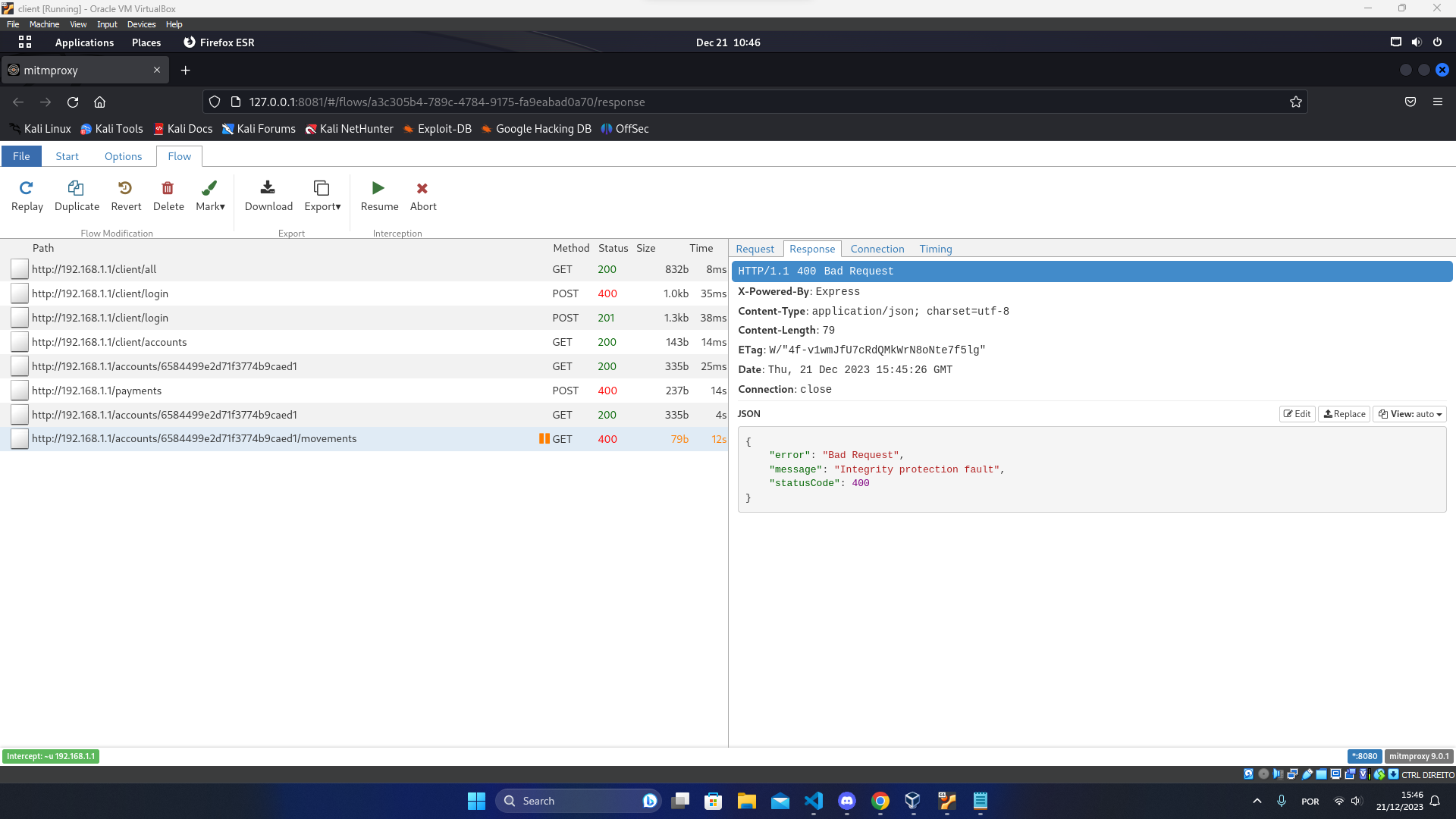The width and height of the screenshot is (1456, 819).
Task: Check the box for /client/accounts flow
Action: [x=20, y=342]
